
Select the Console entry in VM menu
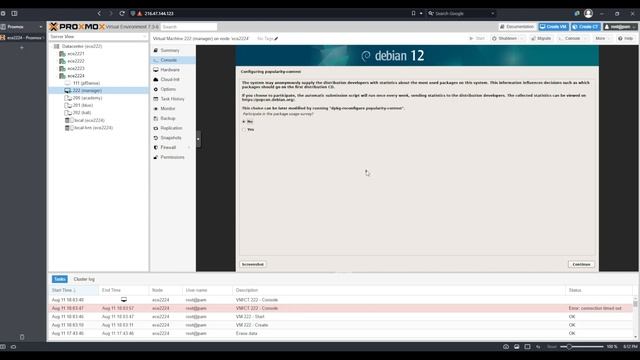click(169, 60)
